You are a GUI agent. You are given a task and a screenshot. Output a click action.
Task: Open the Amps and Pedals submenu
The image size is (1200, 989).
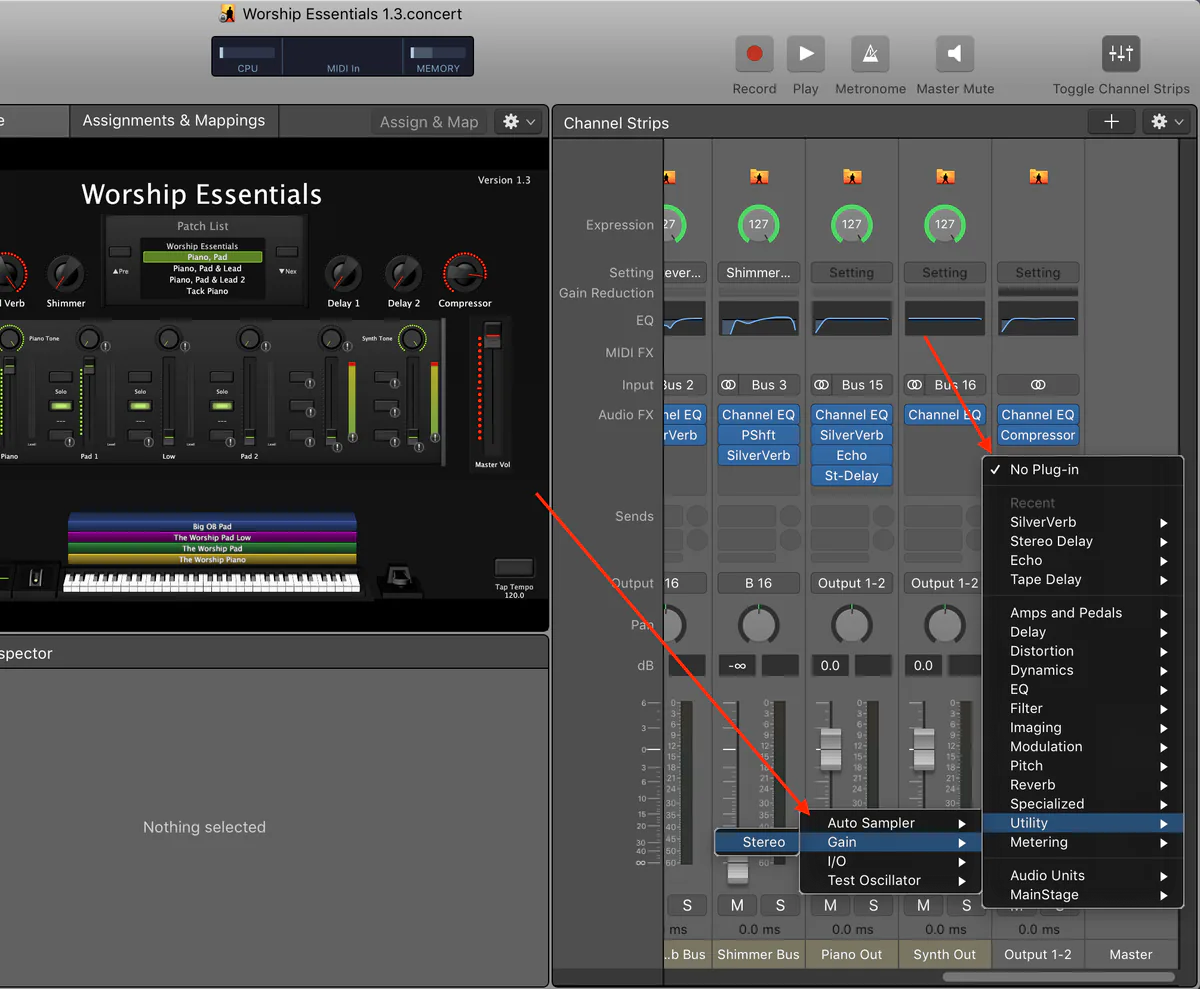coord(1083,613)
